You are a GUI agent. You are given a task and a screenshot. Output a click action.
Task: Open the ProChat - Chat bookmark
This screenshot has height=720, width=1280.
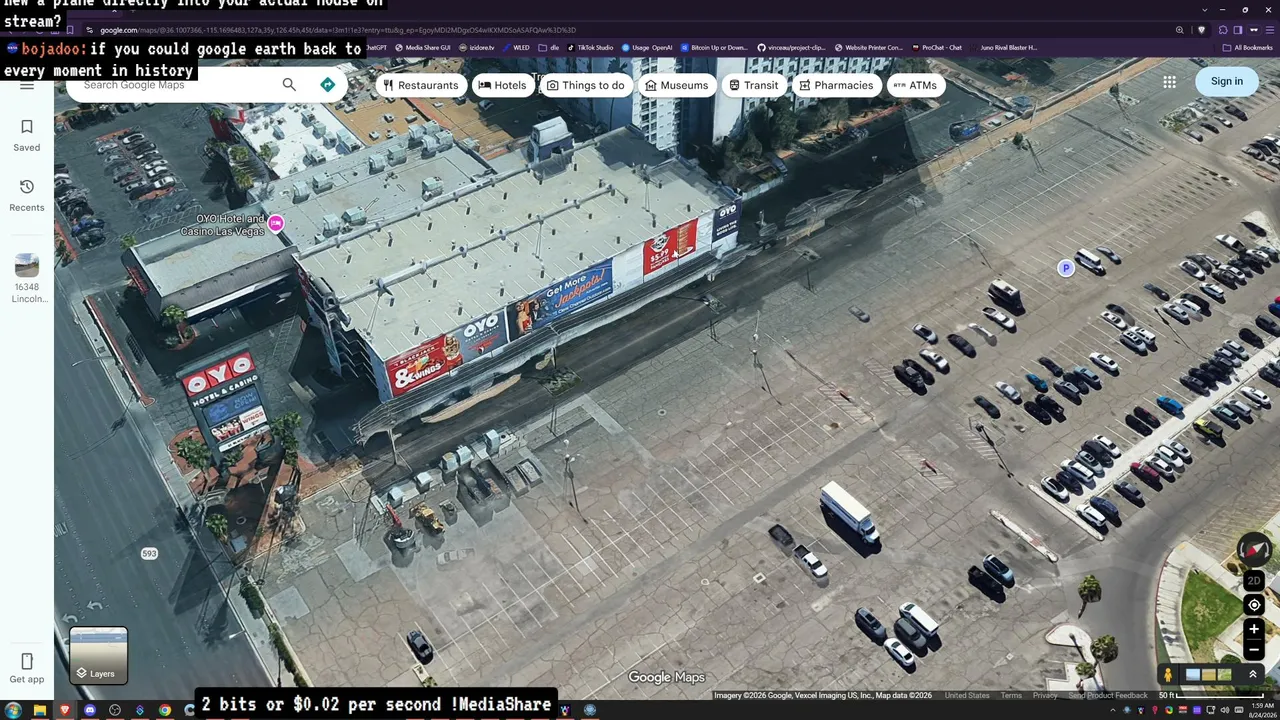[936, 48]
